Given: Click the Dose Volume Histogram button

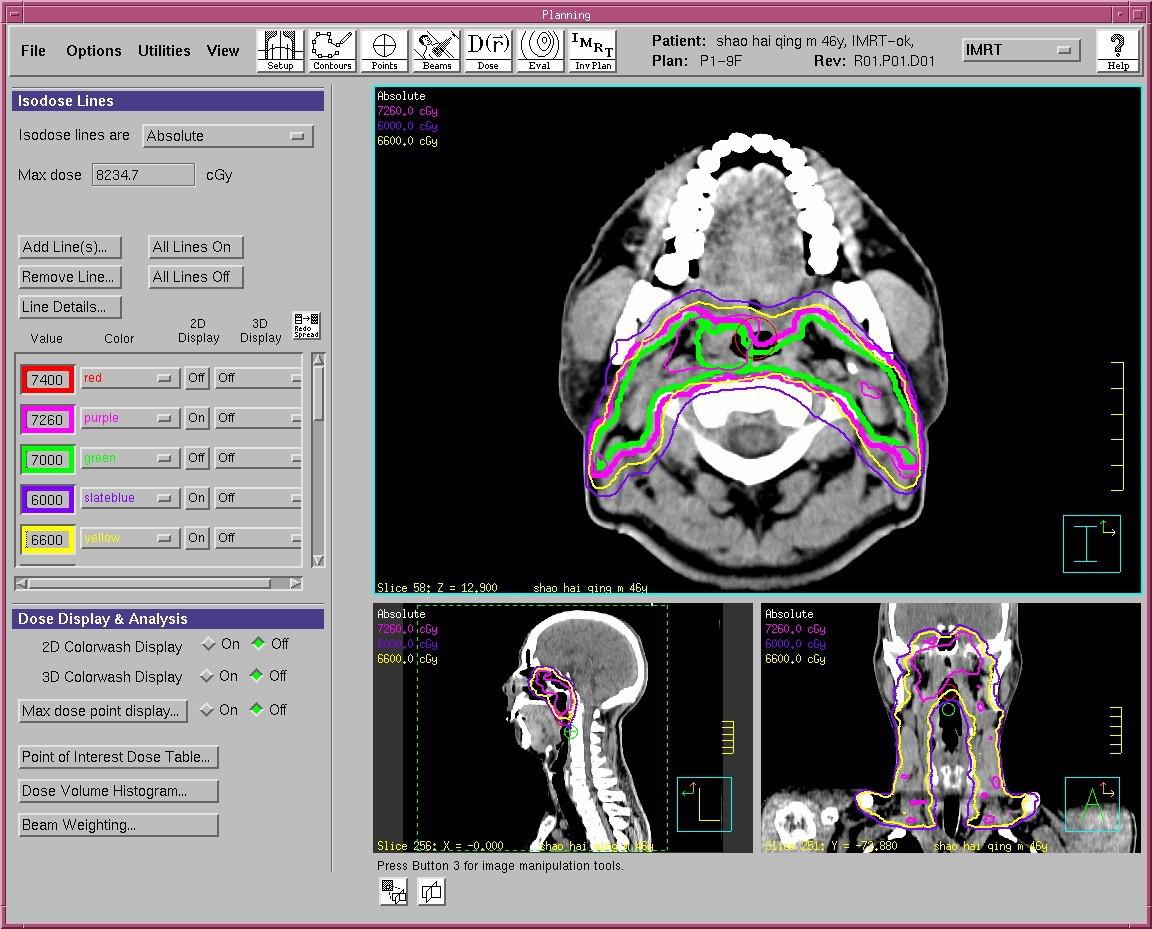Looking at the screenshot, I should 118,791.
